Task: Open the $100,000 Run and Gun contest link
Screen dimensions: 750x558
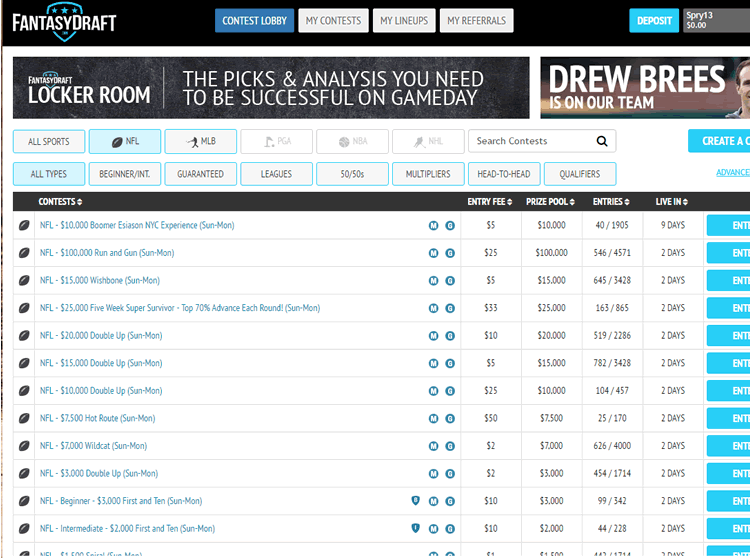Action: point(107,252)
